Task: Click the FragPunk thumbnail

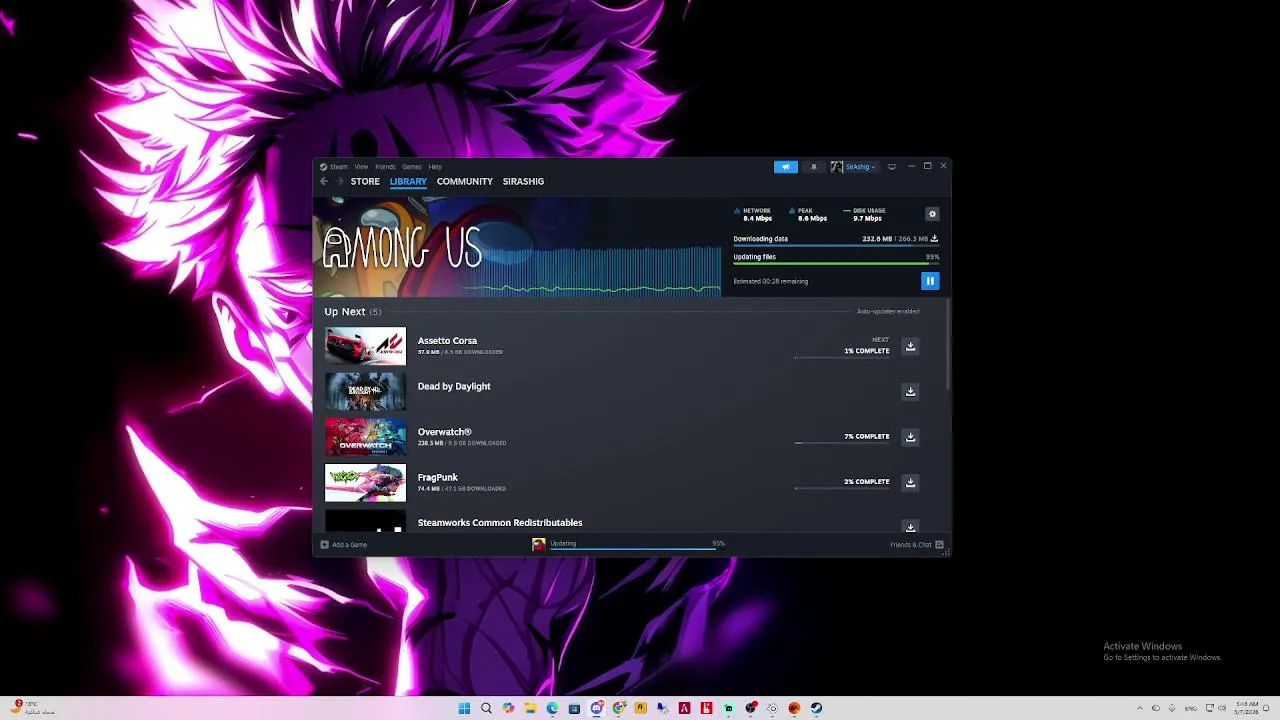Action: click(365, 483)
